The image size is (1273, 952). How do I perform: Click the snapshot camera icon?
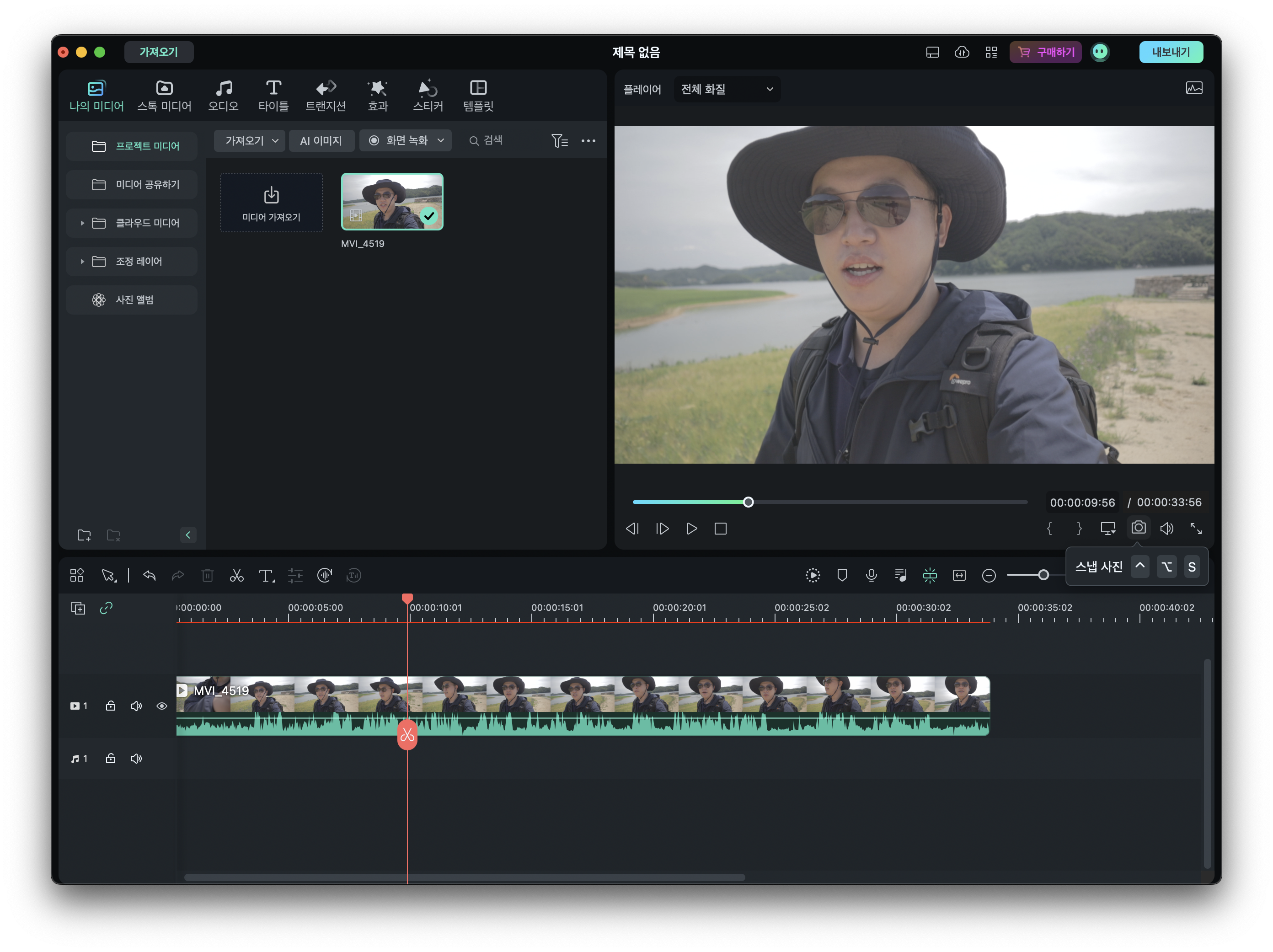1138,528
